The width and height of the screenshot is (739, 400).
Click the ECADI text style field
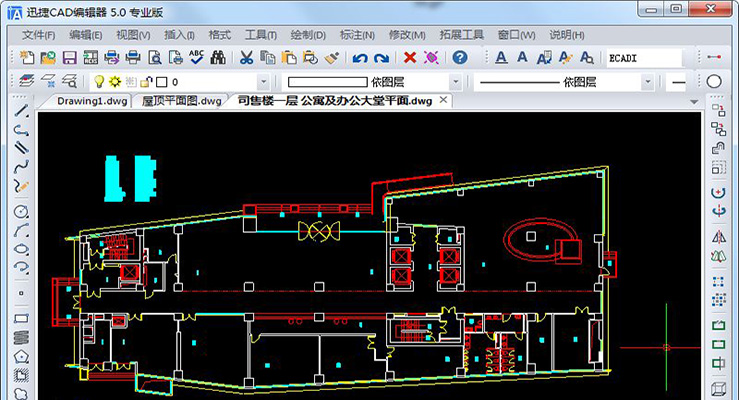click(644, 58)
